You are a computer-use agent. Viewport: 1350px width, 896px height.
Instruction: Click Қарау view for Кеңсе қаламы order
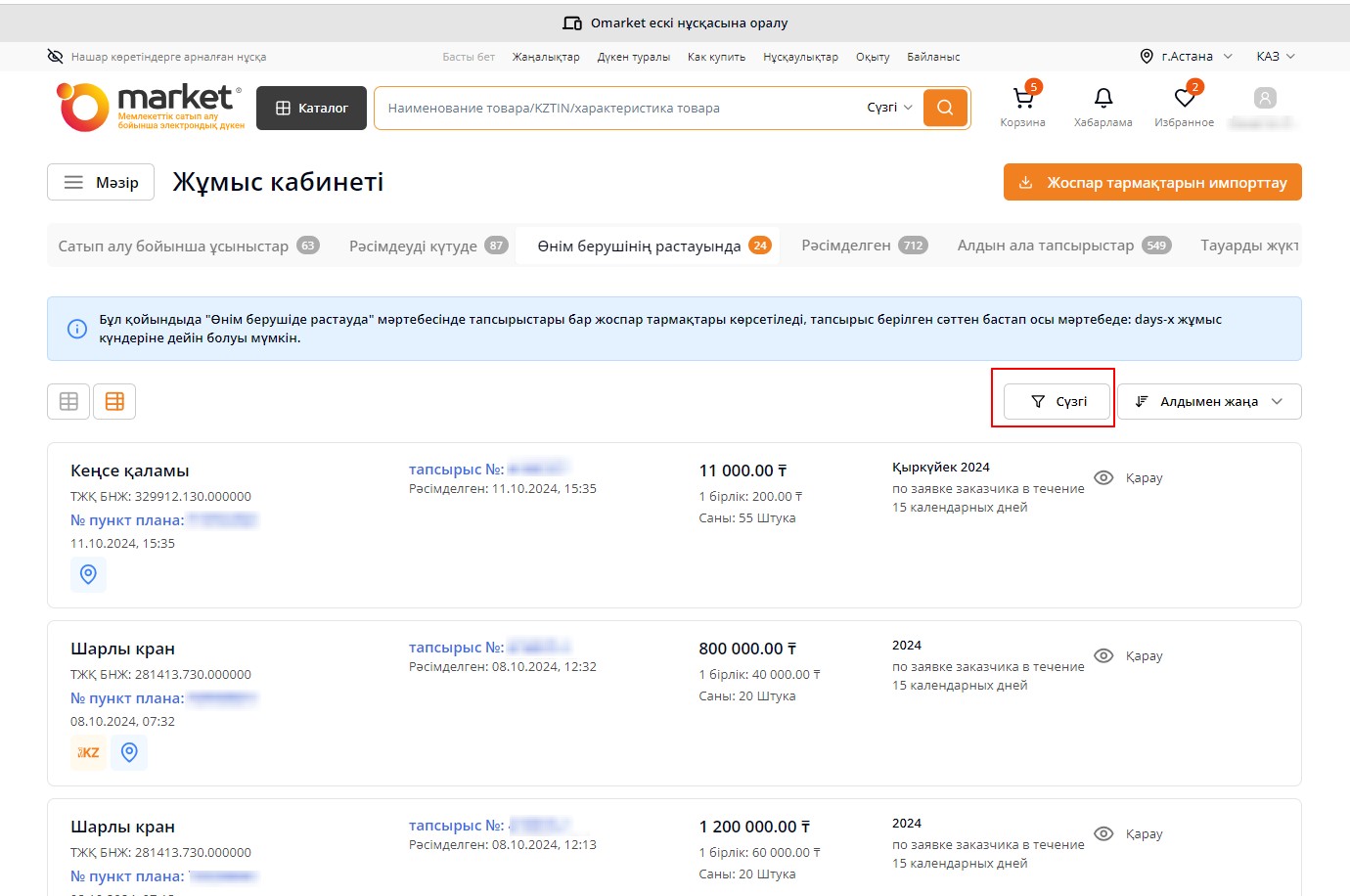pyautogui.click(x=1129, y=477)
